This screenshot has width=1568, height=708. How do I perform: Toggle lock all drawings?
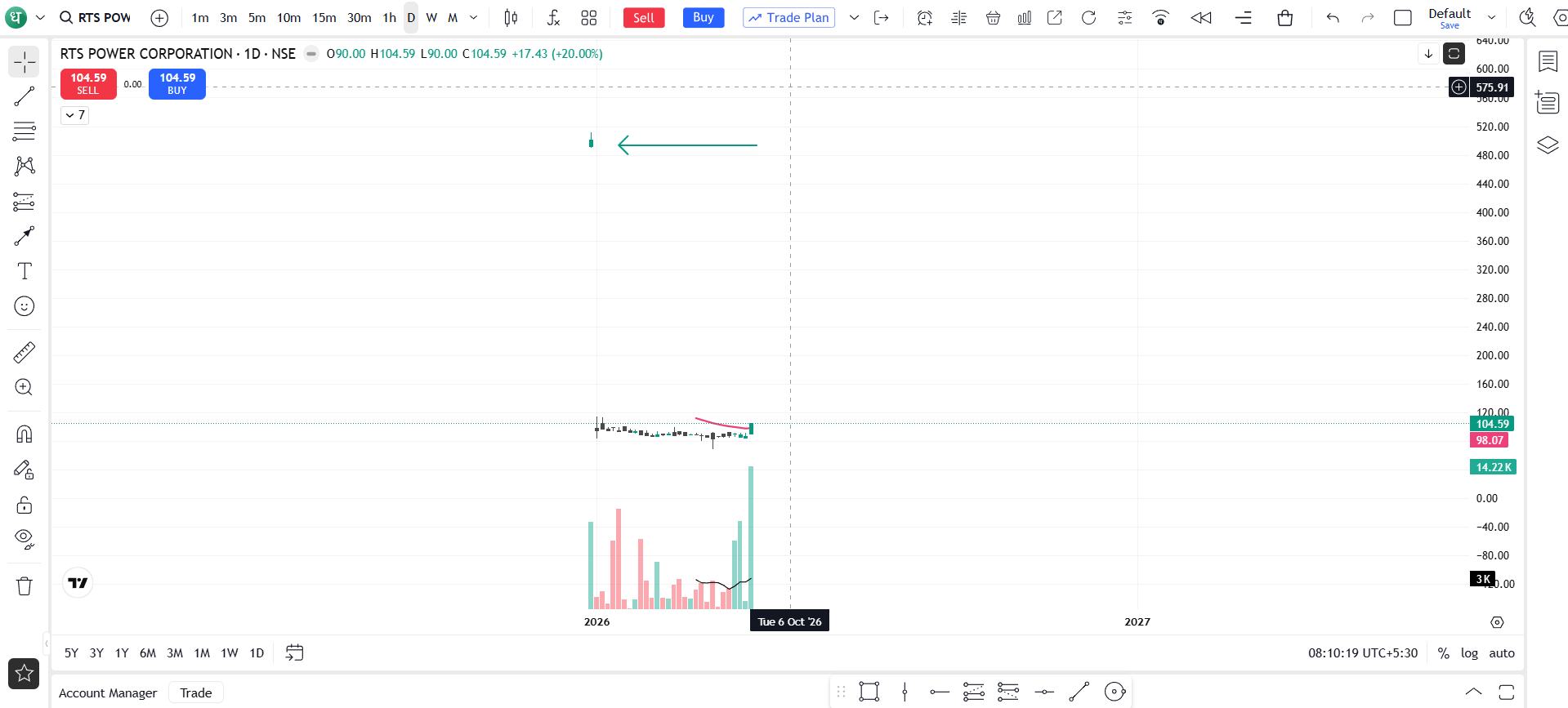[25, 505]
